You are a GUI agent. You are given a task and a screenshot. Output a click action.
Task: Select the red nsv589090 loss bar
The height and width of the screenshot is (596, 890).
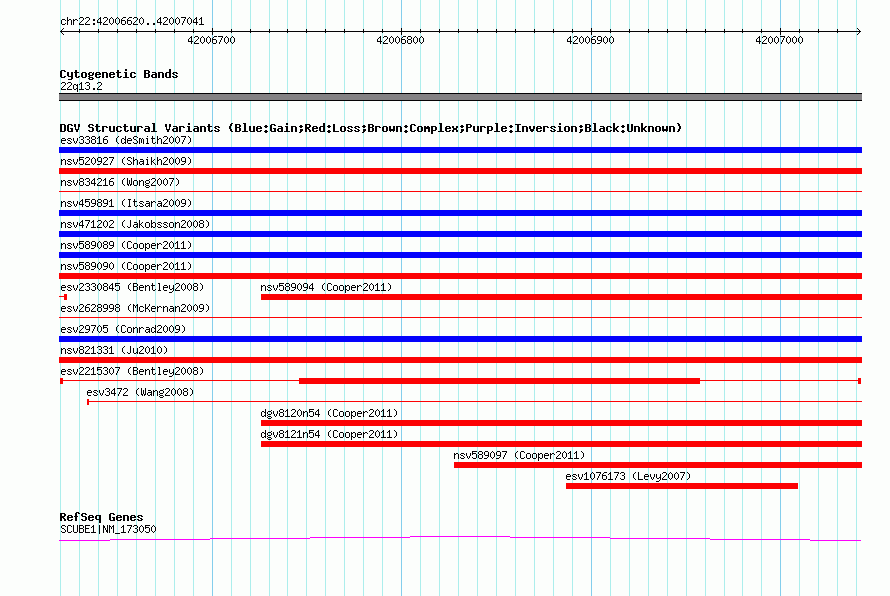[460, 276]
